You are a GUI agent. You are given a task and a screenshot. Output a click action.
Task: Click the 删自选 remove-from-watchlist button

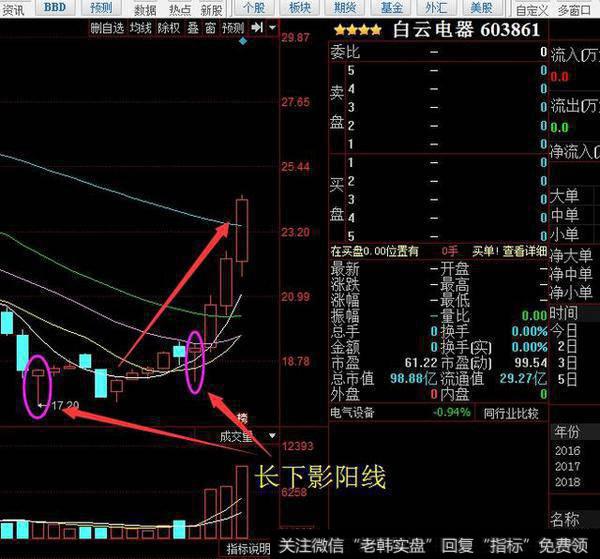pos(108,28)
